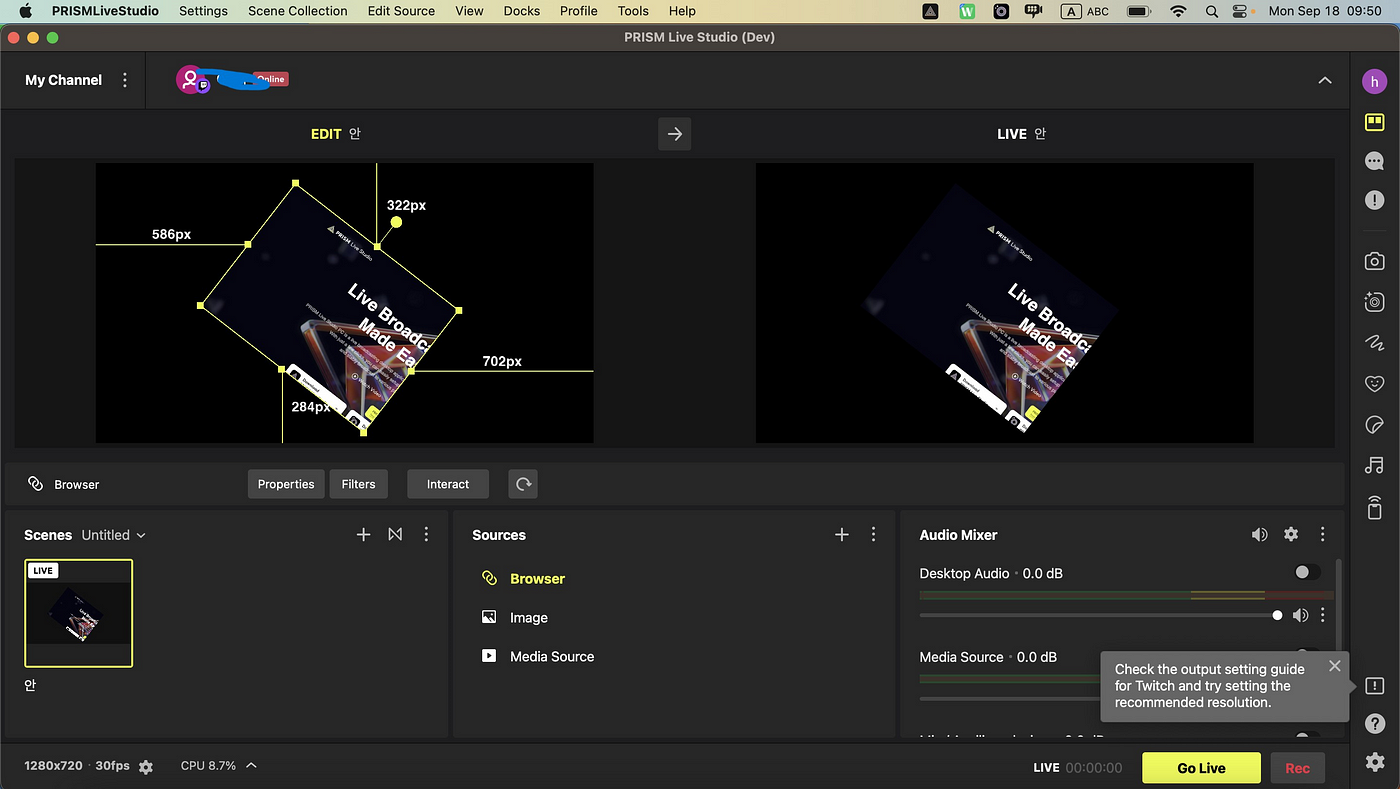Open settings gear at sidebar bottom
This screenshot has height=789, width=1400.
click(x=1374, y=762)
